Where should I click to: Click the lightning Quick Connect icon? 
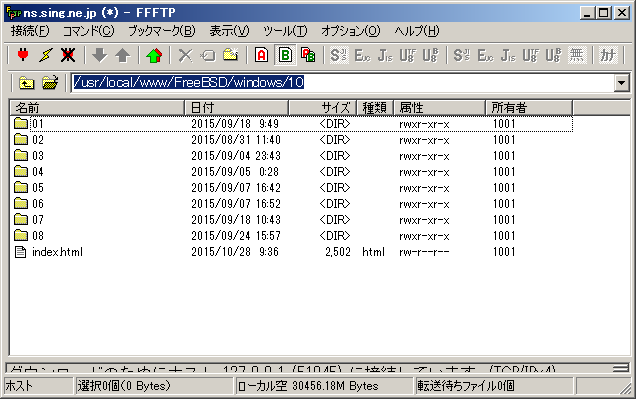click(45, 55)
